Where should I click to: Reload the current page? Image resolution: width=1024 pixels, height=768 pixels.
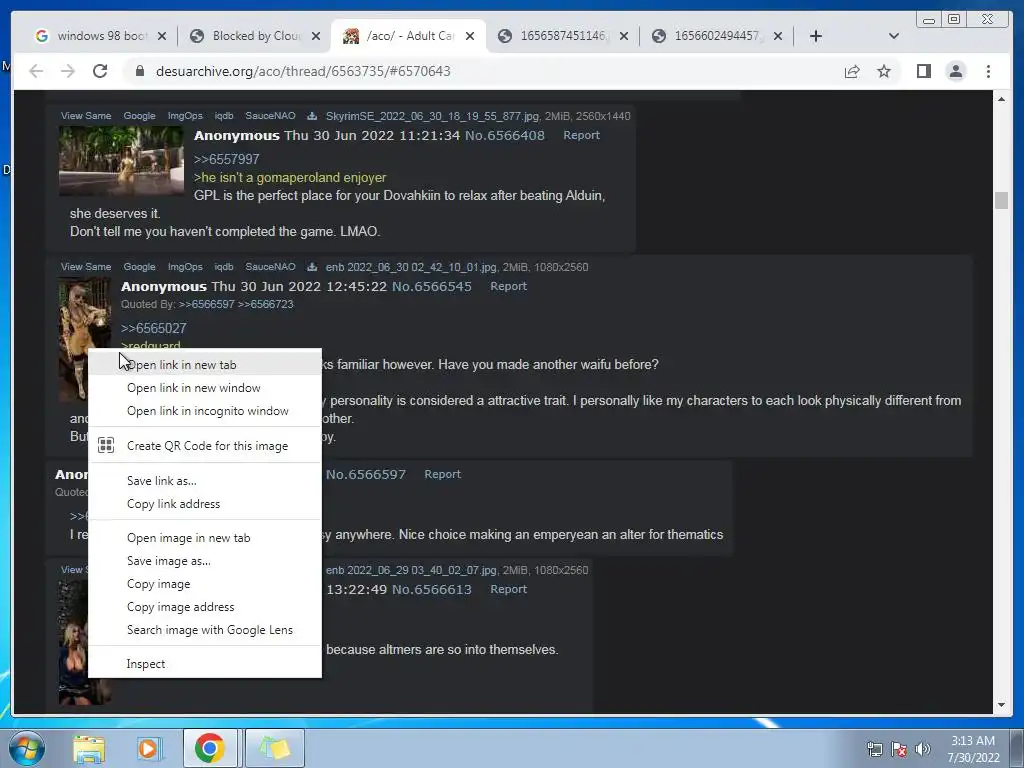pos(100,71)
